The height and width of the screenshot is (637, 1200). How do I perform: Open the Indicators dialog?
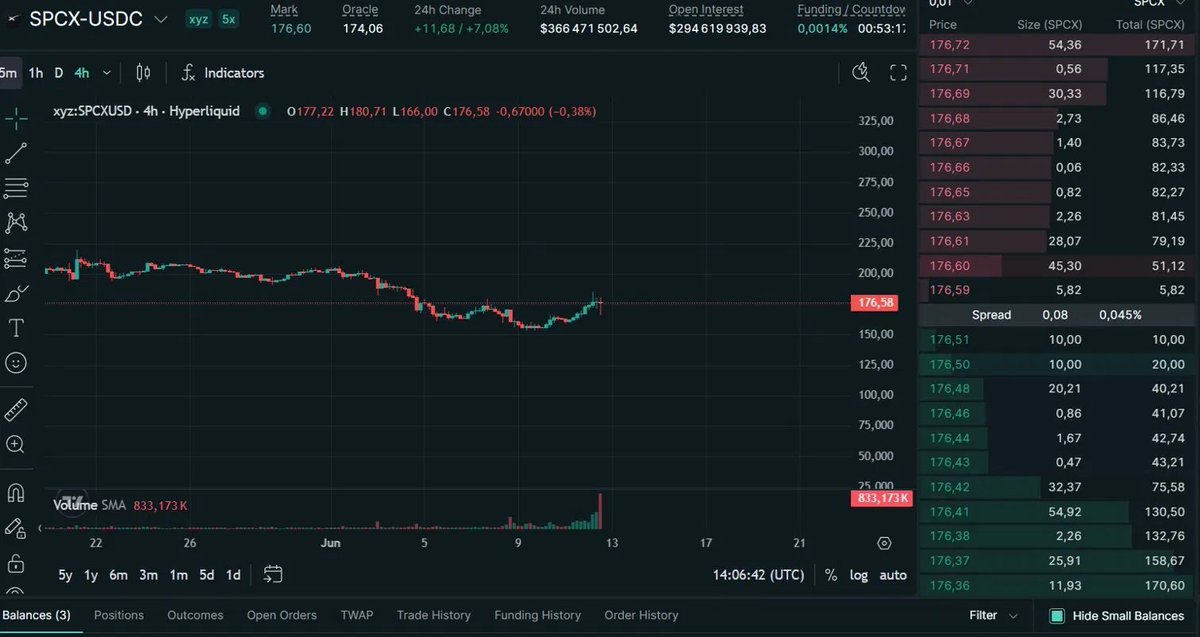(x=222, y=72)
